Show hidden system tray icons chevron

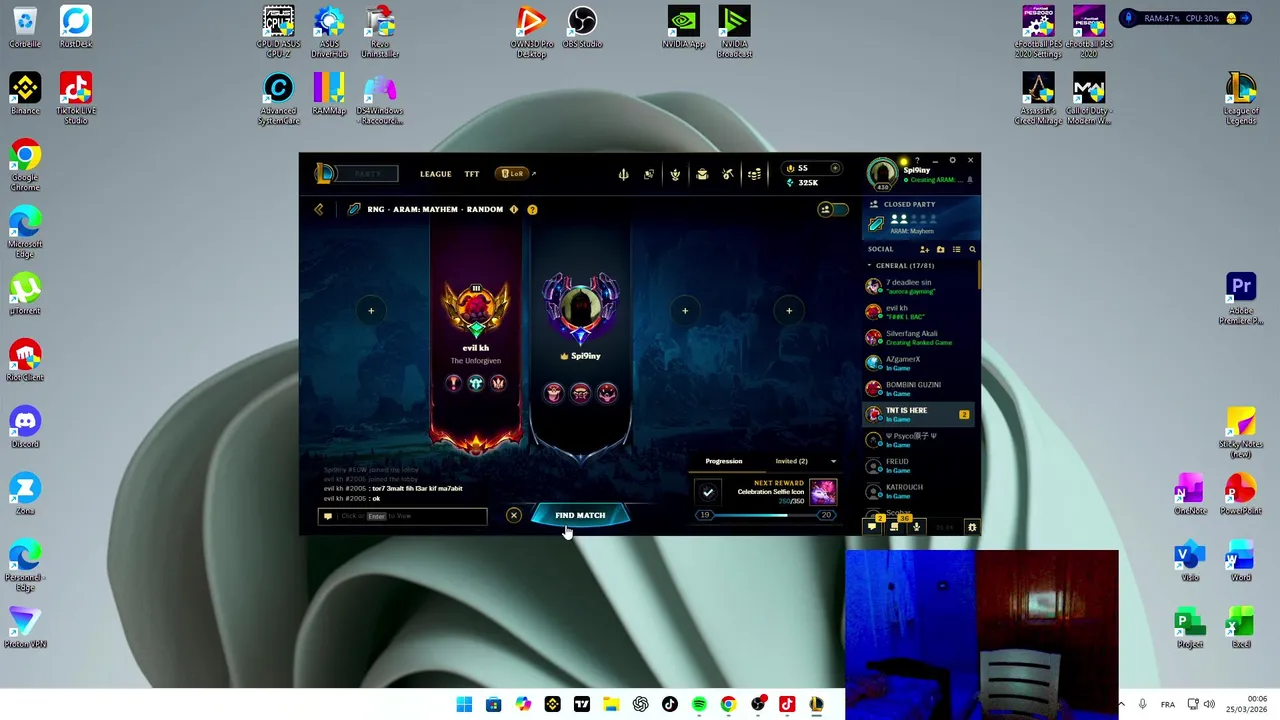[1120, 704]
